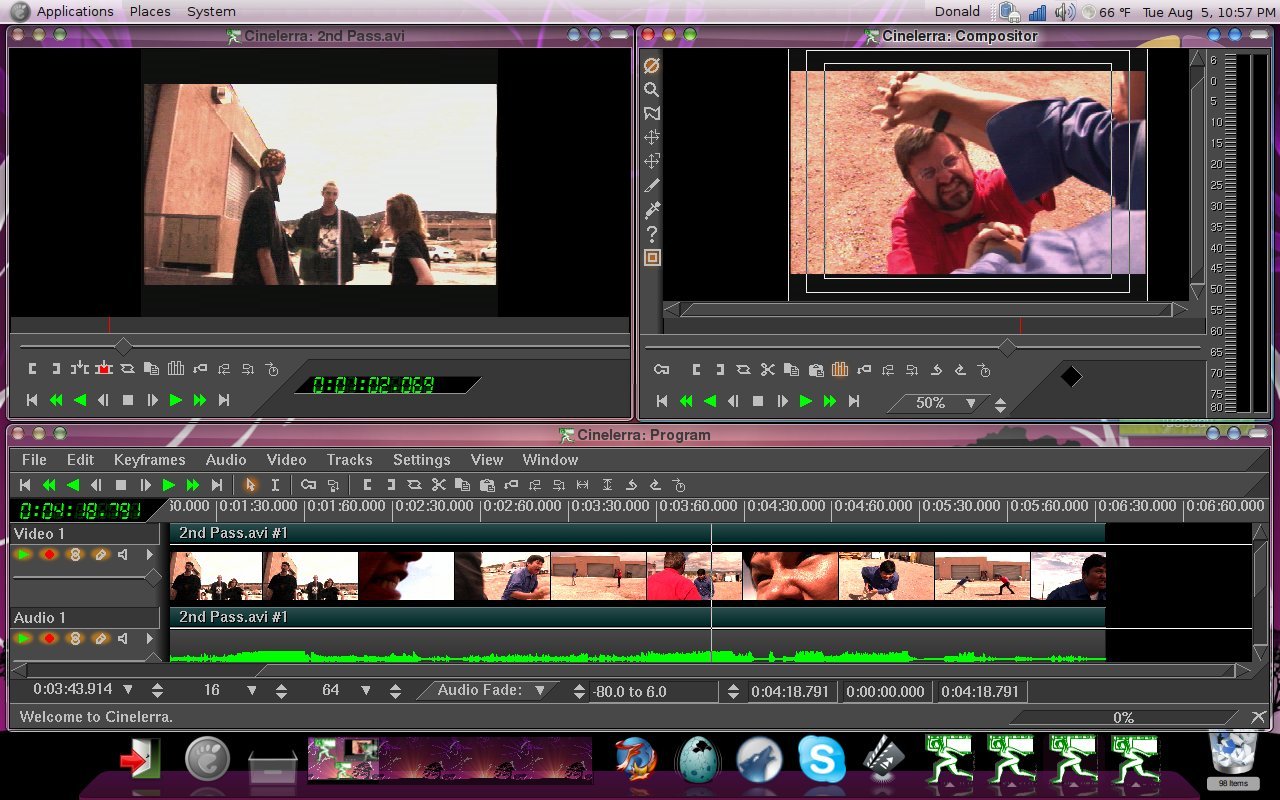Click the undo icon in Program toolbar
The height and width of the screenshot is (800, 1280).
631,485
